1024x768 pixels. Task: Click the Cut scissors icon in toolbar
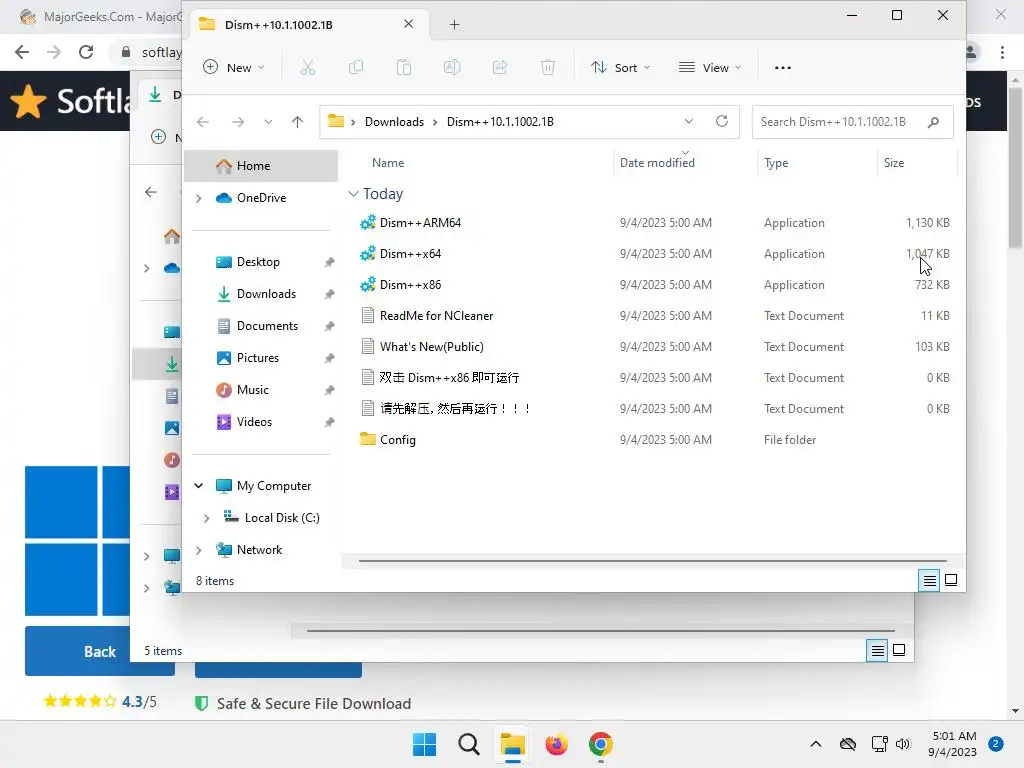[308, 67]
